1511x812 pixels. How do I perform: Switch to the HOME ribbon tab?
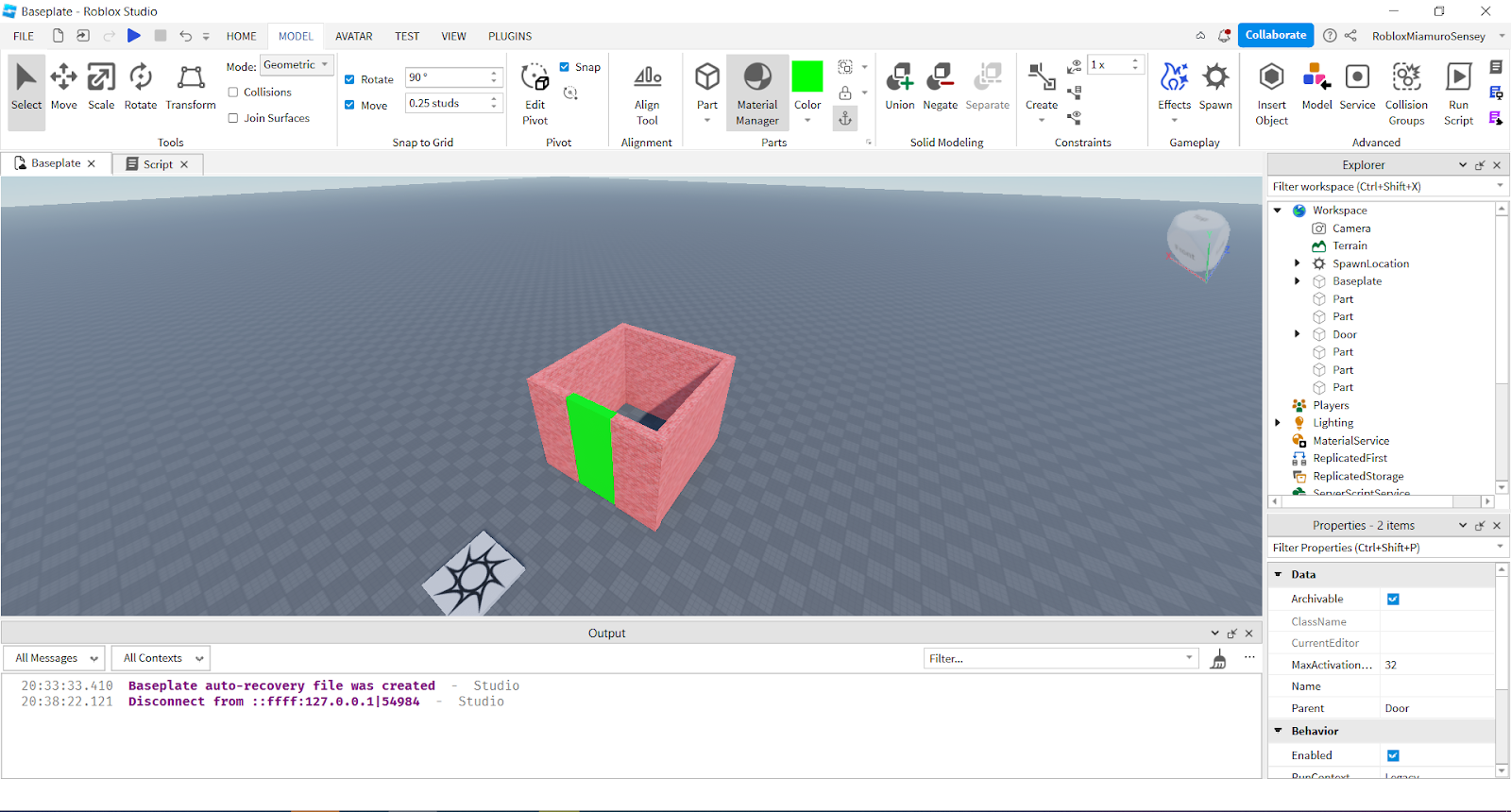point(242,36)
